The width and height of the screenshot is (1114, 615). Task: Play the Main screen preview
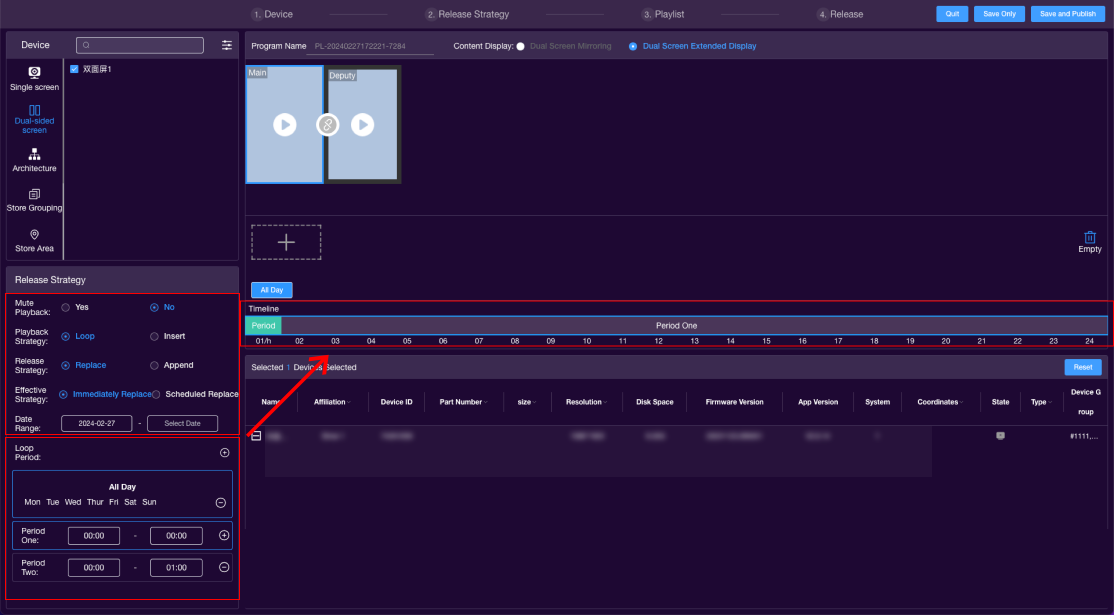click(x=285, y=125)
